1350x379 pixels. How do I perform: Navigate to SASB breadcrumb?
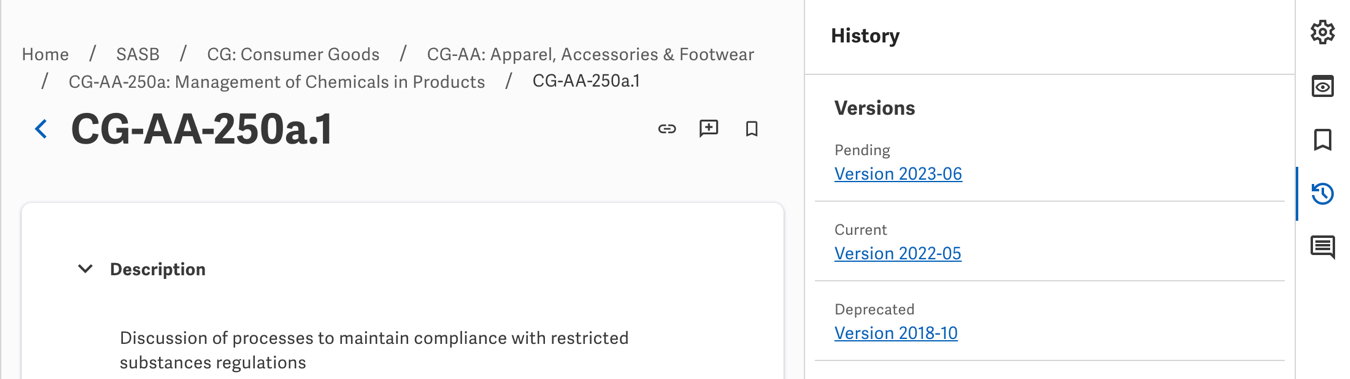tap(138, 54)
